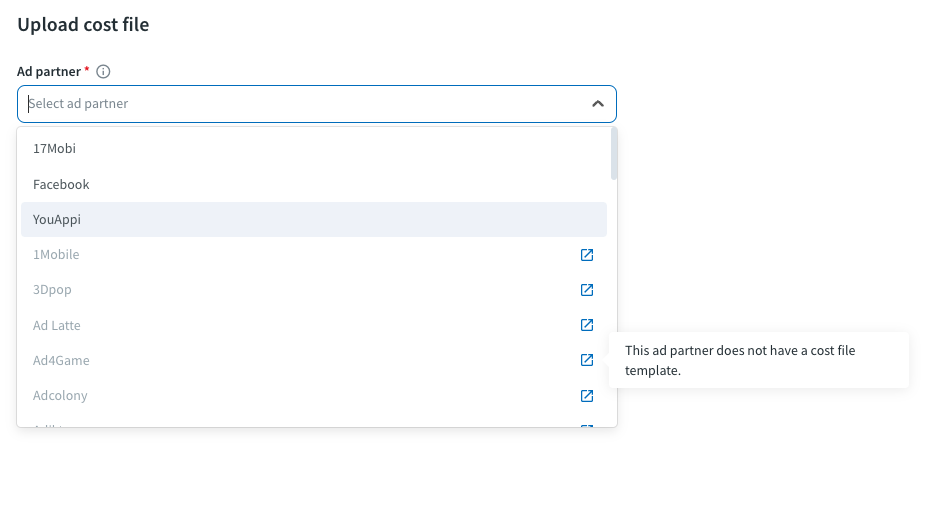The height and width of the screenshot is (506, 929).
Task: Select 17Mobi from the list
Action: (x=314, y=149)
